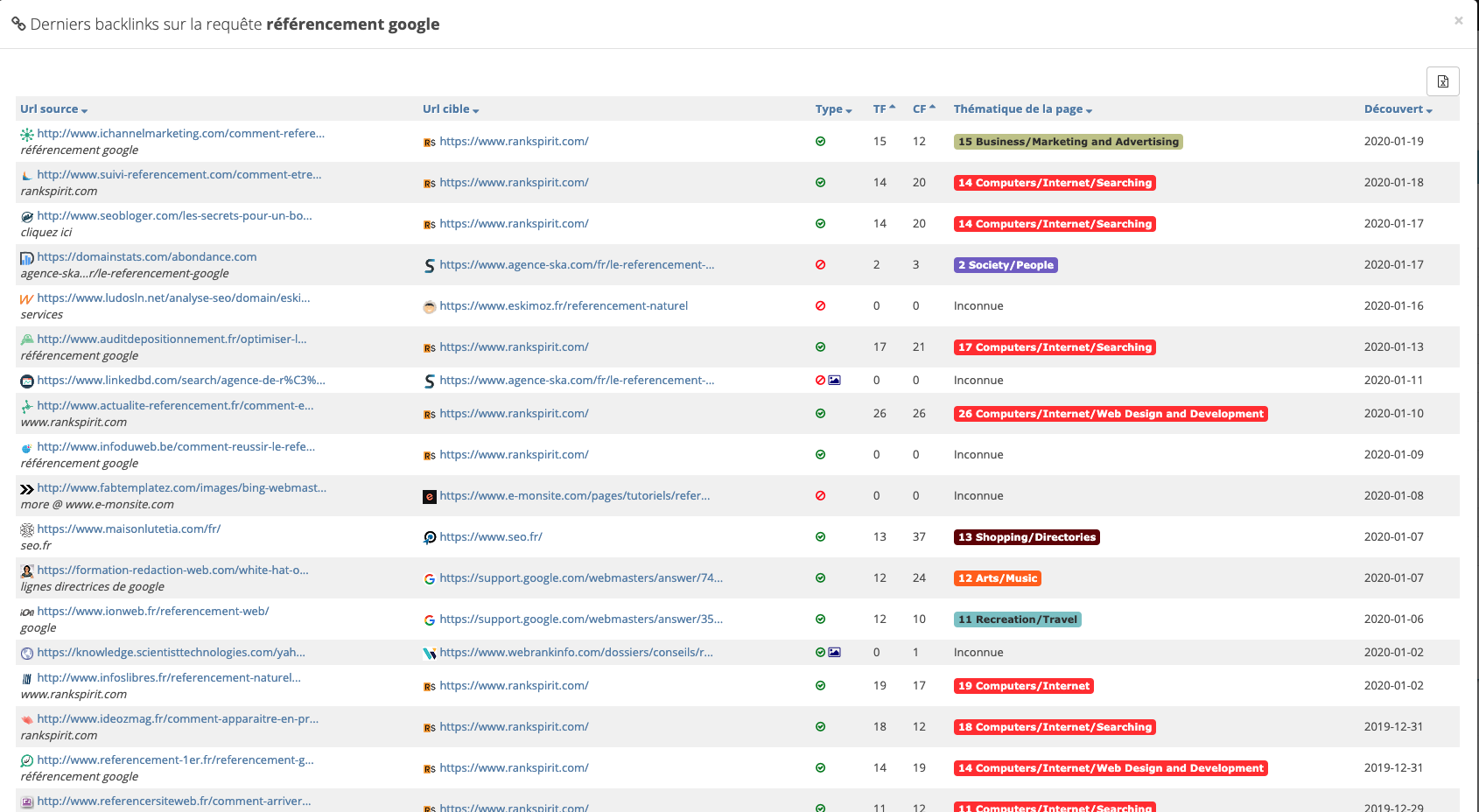Open the www.seo.fr target link
1479x812 pixels.
coord(491,537)
